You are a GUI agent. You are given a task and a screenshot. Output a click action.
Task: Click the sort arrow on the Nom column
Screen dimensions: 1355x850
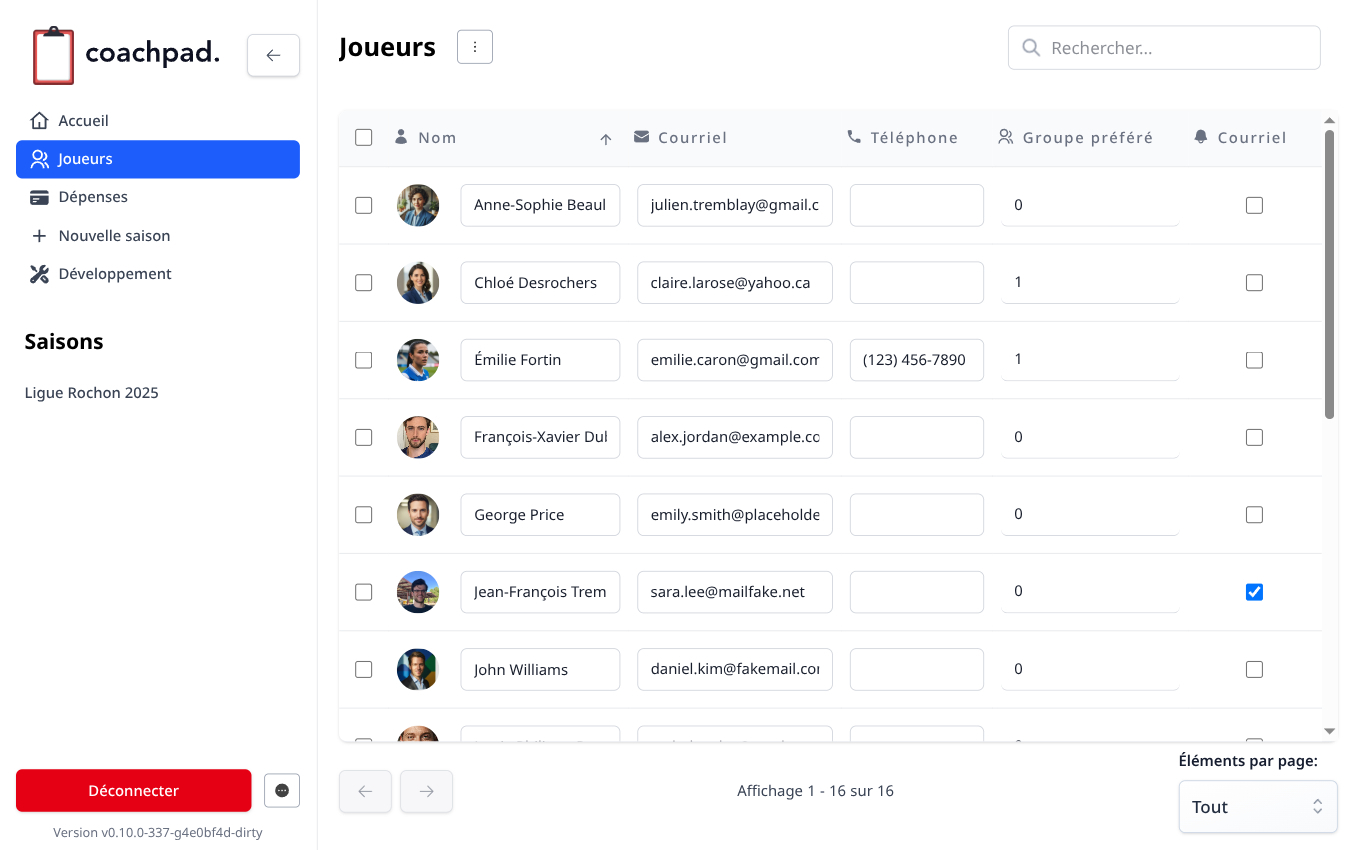[x=605, y=139]
